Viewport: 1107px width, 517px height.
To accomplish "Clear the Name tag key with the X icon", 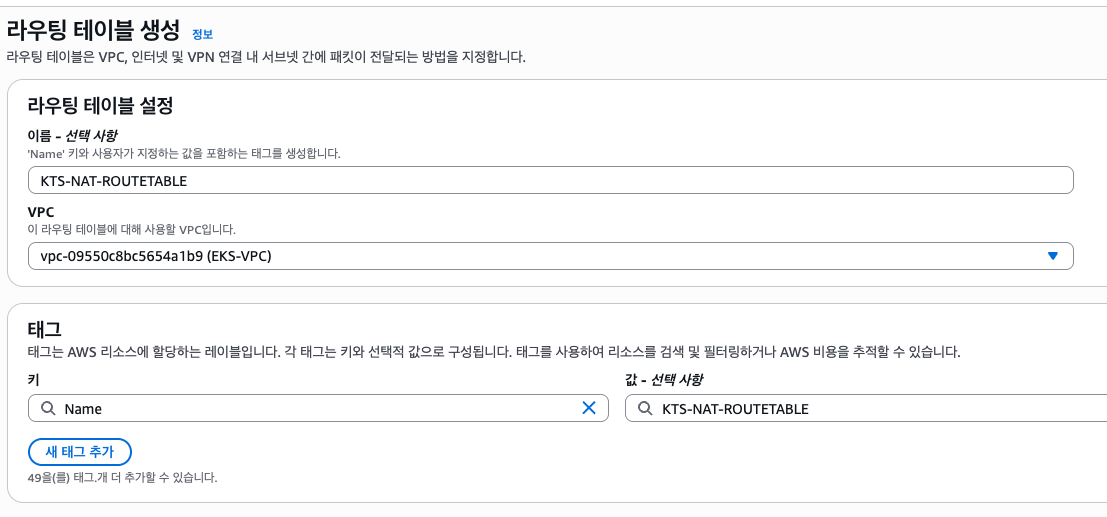I will (x=589, y=408).
